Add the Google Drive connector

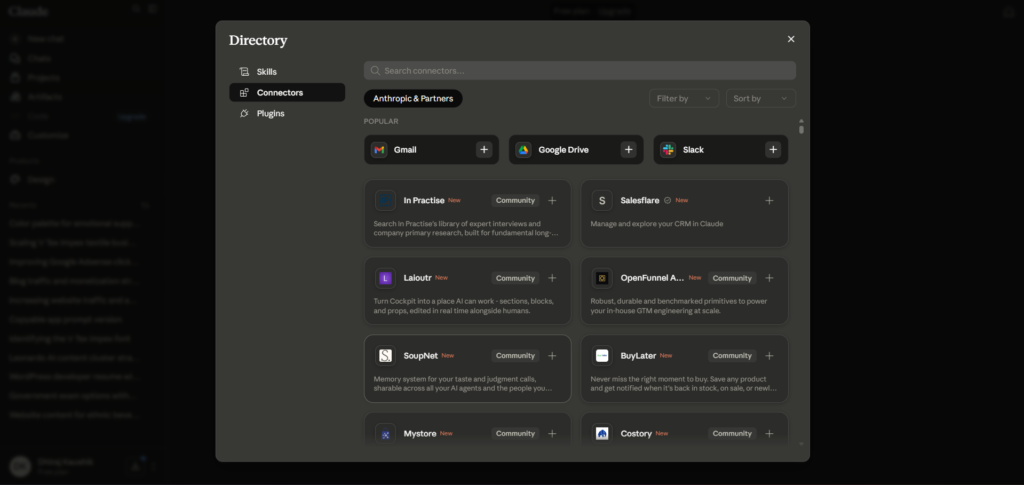pos(628,149)
